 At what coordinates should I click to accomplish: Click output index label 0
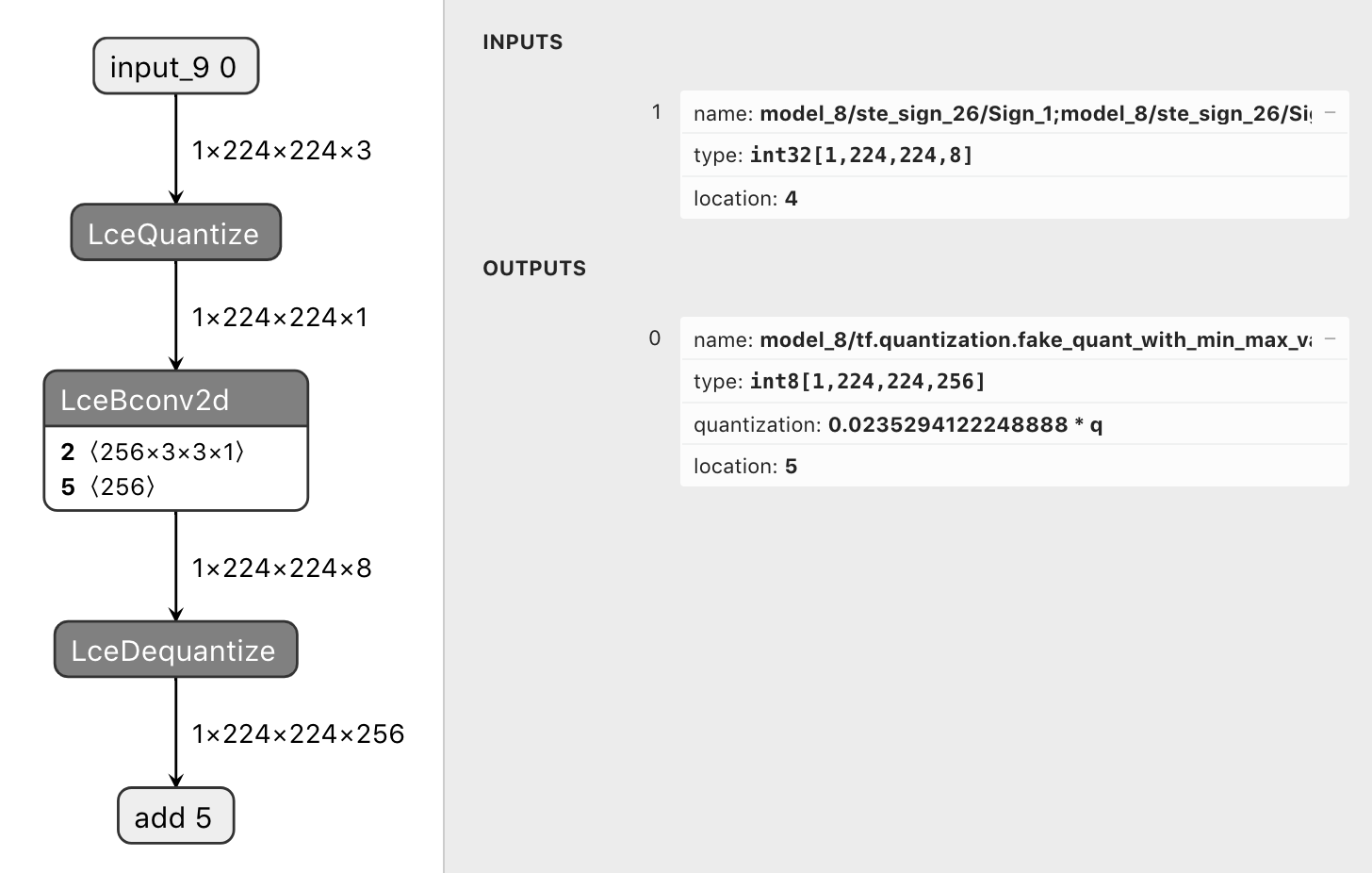click(655, 338)
